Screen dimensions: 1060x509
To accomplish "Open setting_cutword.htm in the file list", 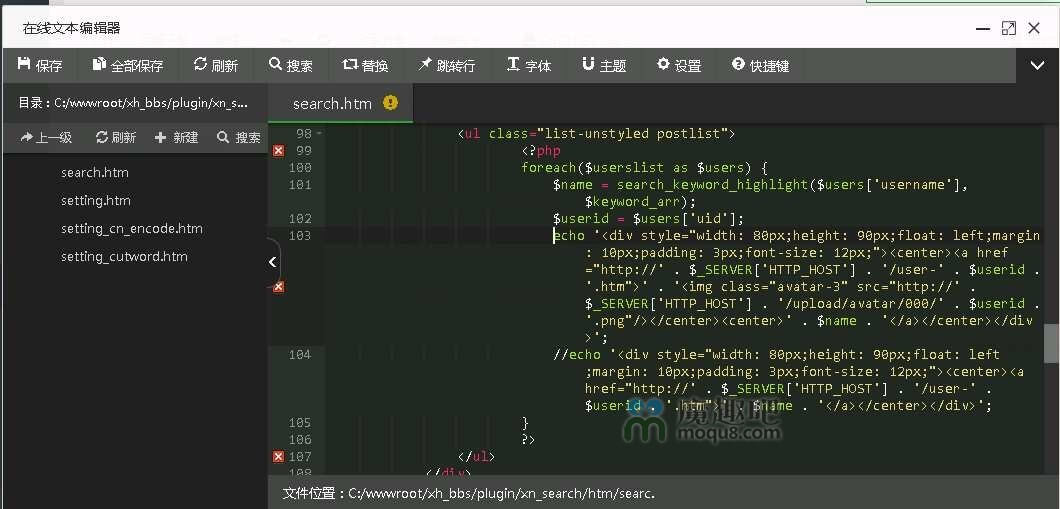I will [x=124, y=257].
